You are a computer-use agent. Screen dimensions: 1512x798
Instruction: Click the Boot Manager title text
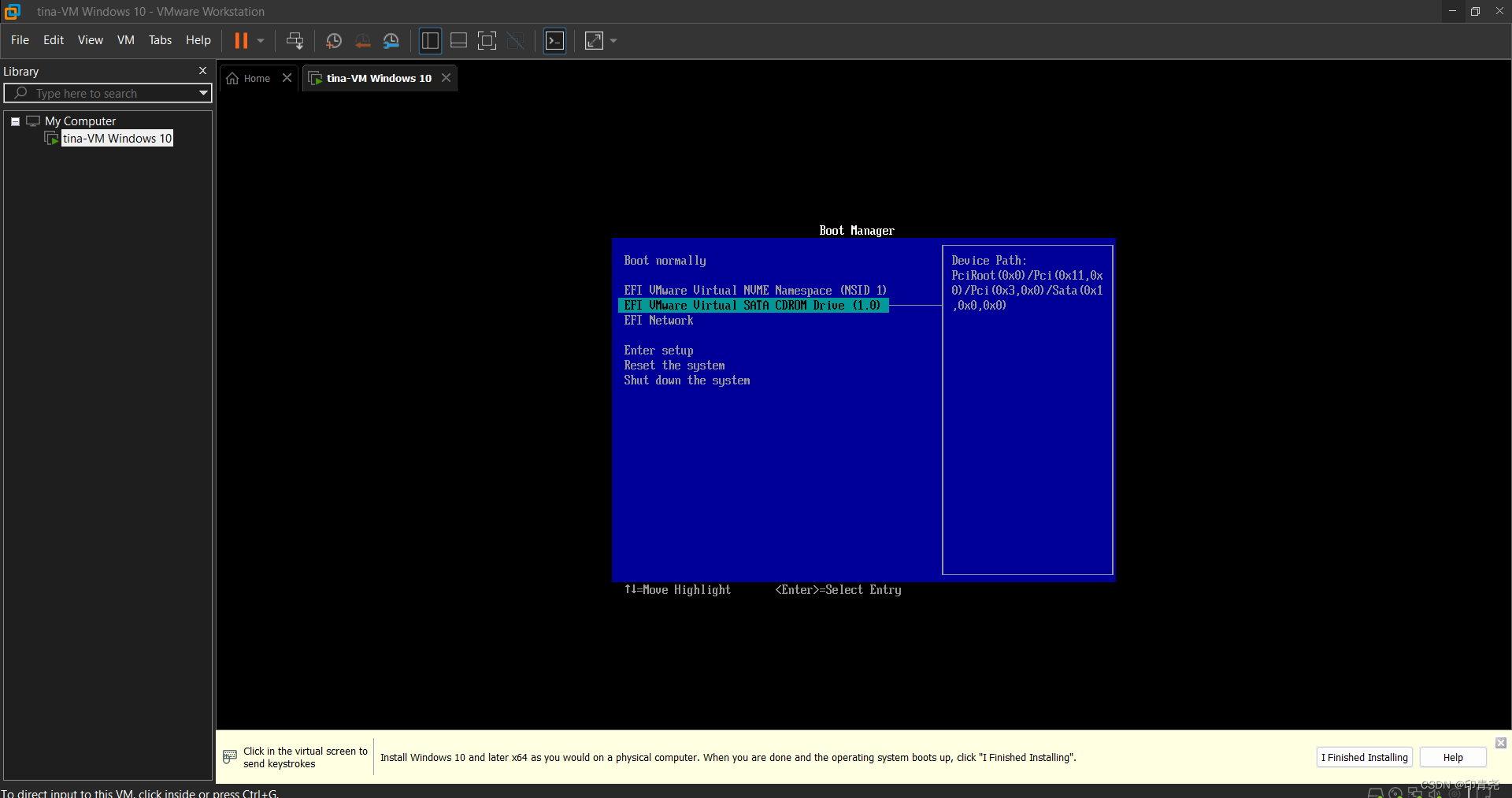(x=856, y=231)
